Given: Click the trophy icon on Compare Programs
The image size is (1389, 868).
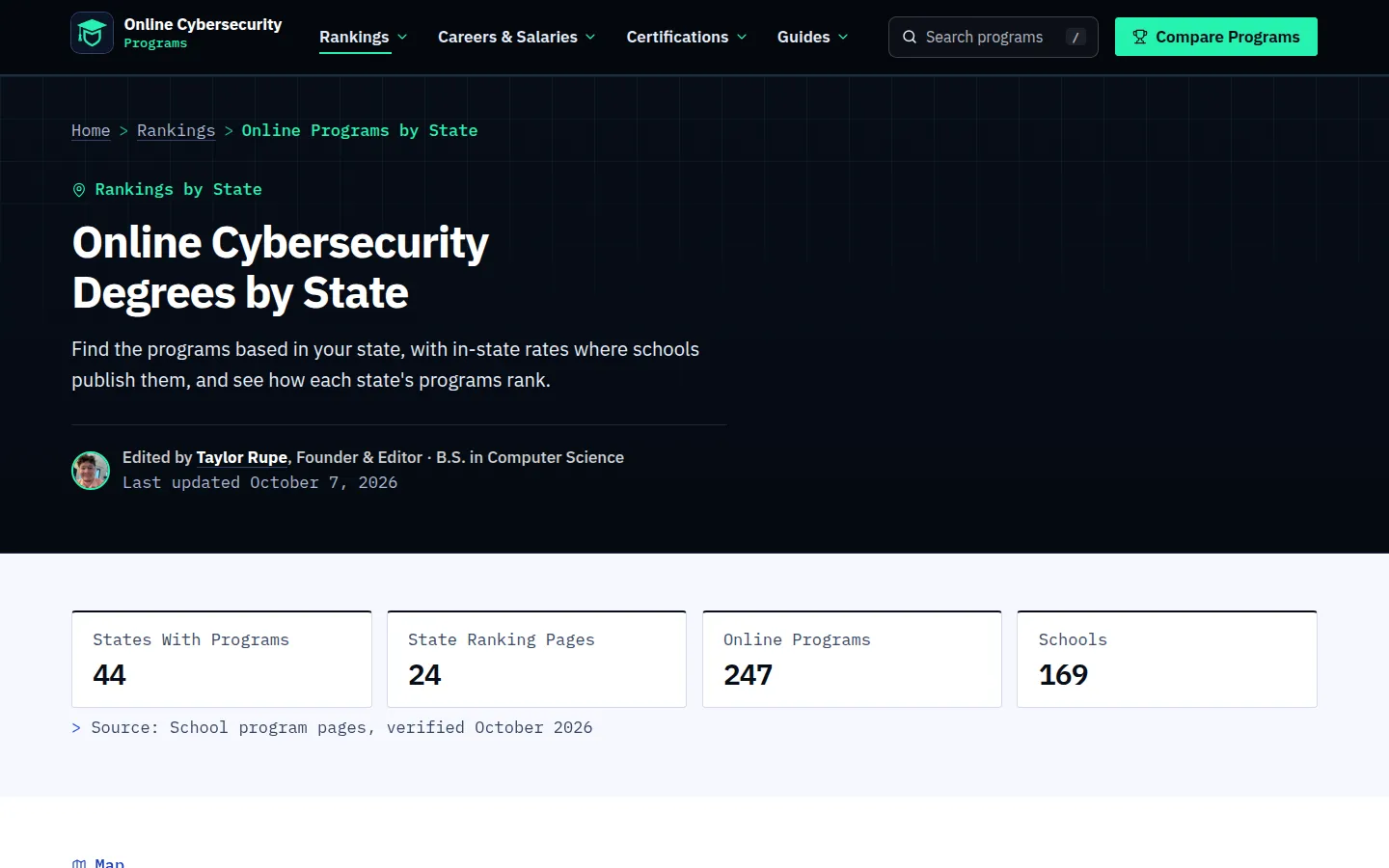Looking at the screenshot, I should 1140,37.
